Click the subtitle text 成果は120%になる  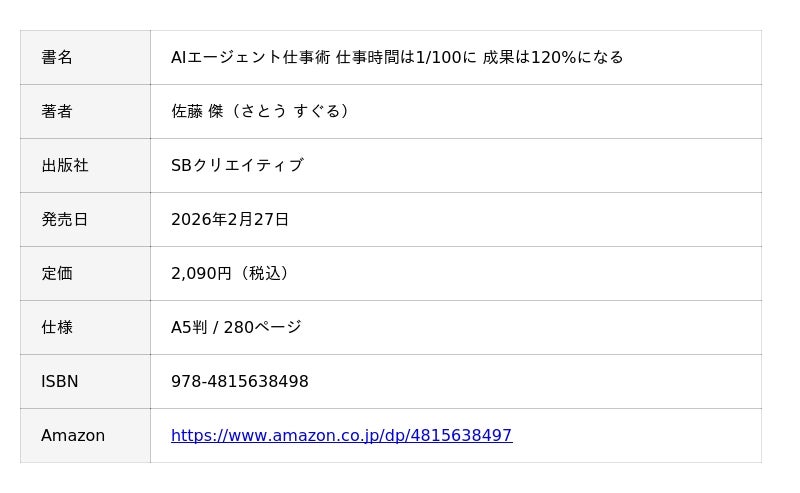point(553,58)
